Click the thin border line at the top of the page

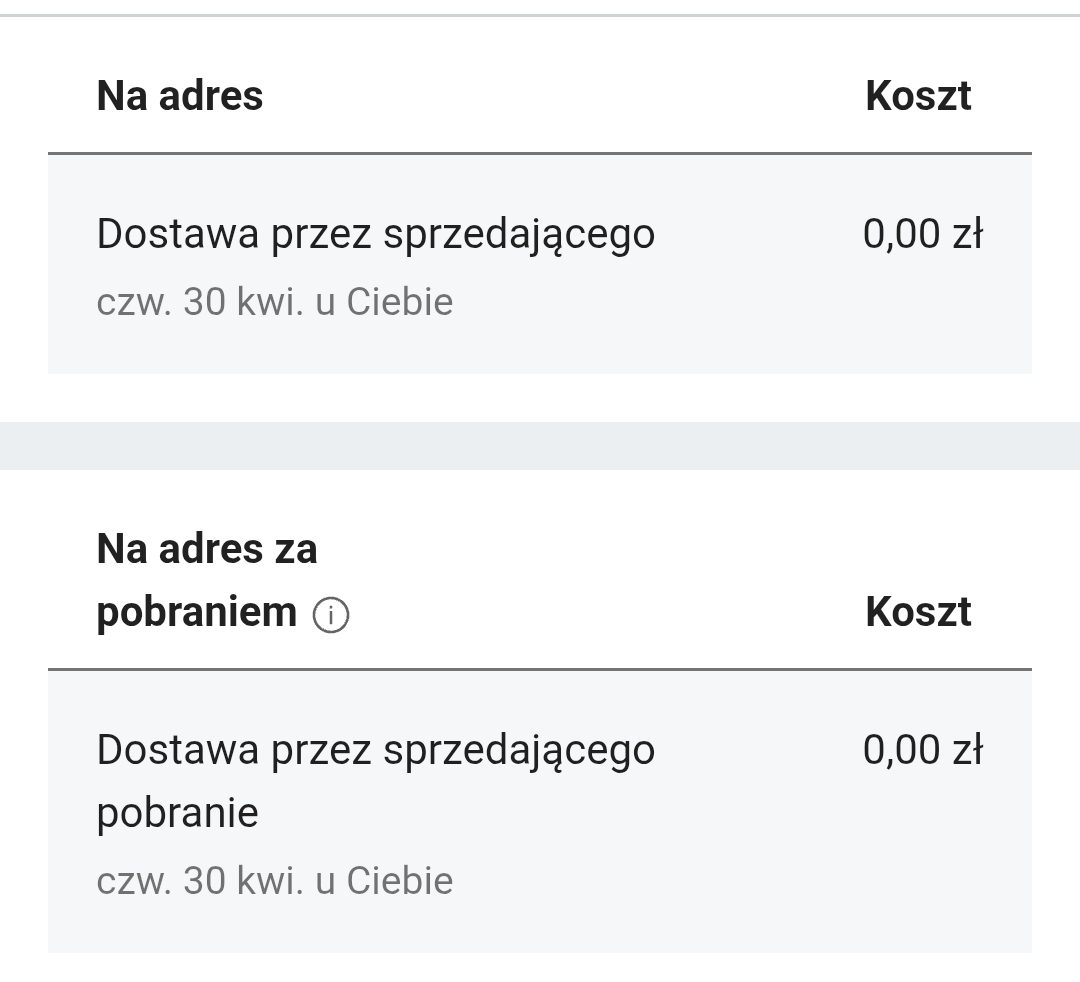pos(540,15)
